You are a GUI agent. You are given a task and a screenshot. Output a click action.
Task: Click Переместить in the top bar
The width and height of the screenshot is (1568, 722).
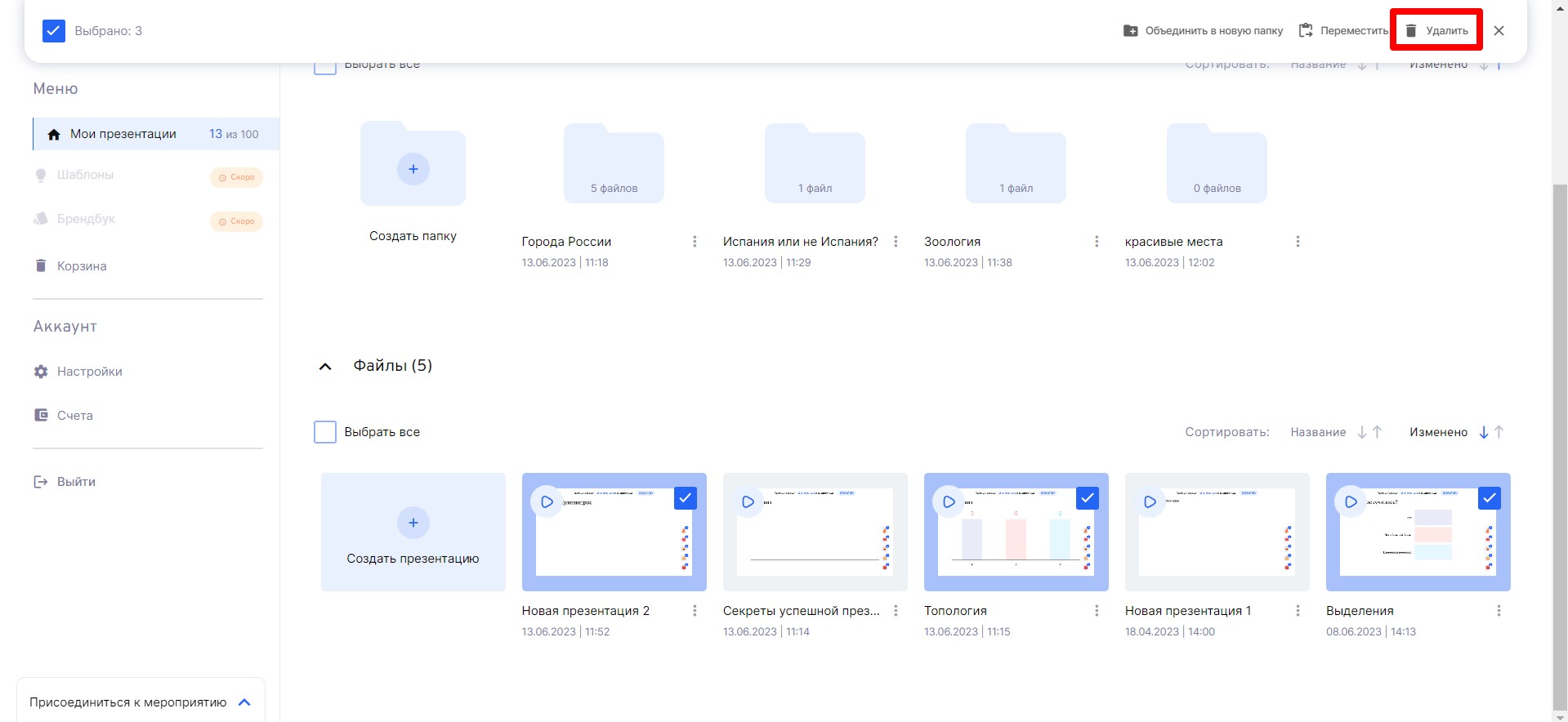1343,31
